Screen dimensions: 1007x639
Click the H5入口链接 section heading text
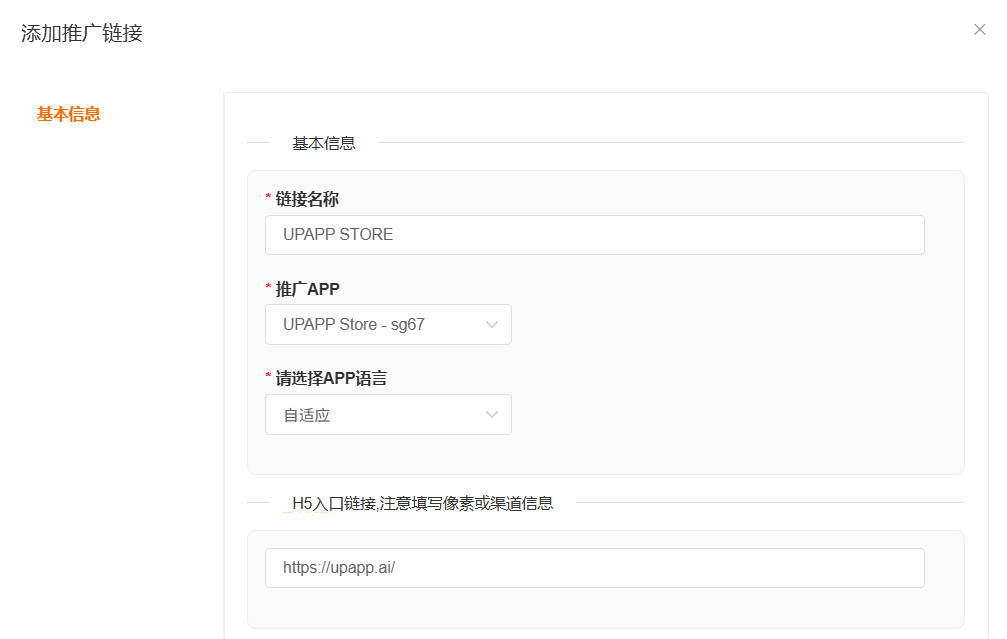tap(421, 503)
